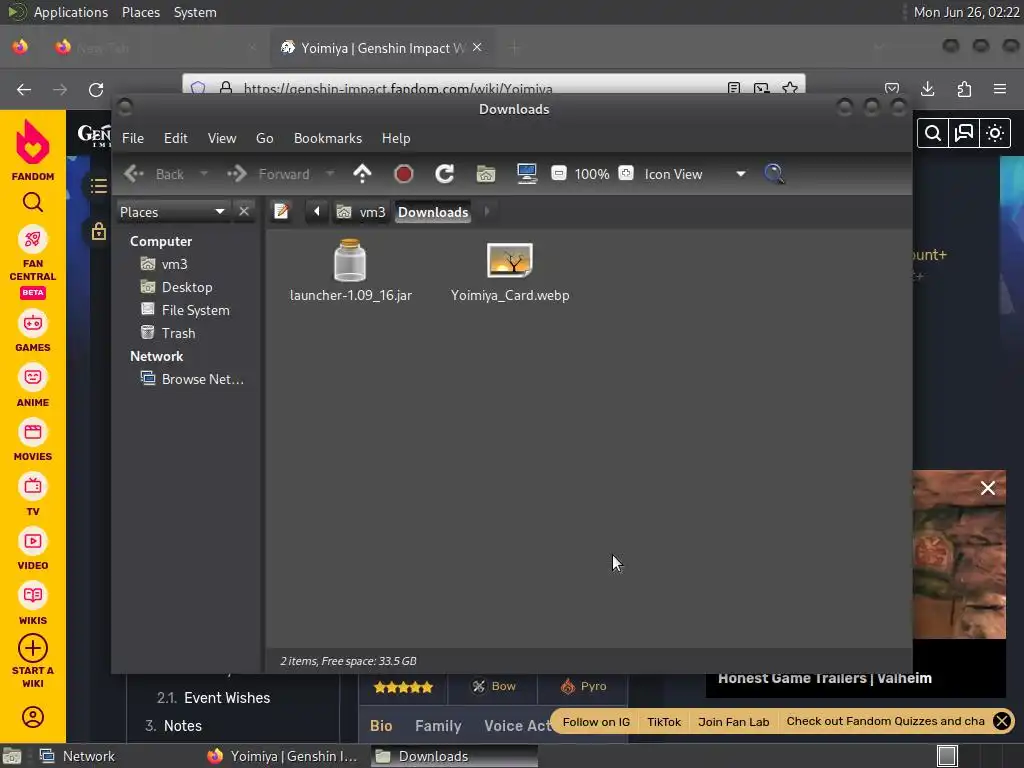Open file search magnifier in Downloads

(x=774, y=174)
